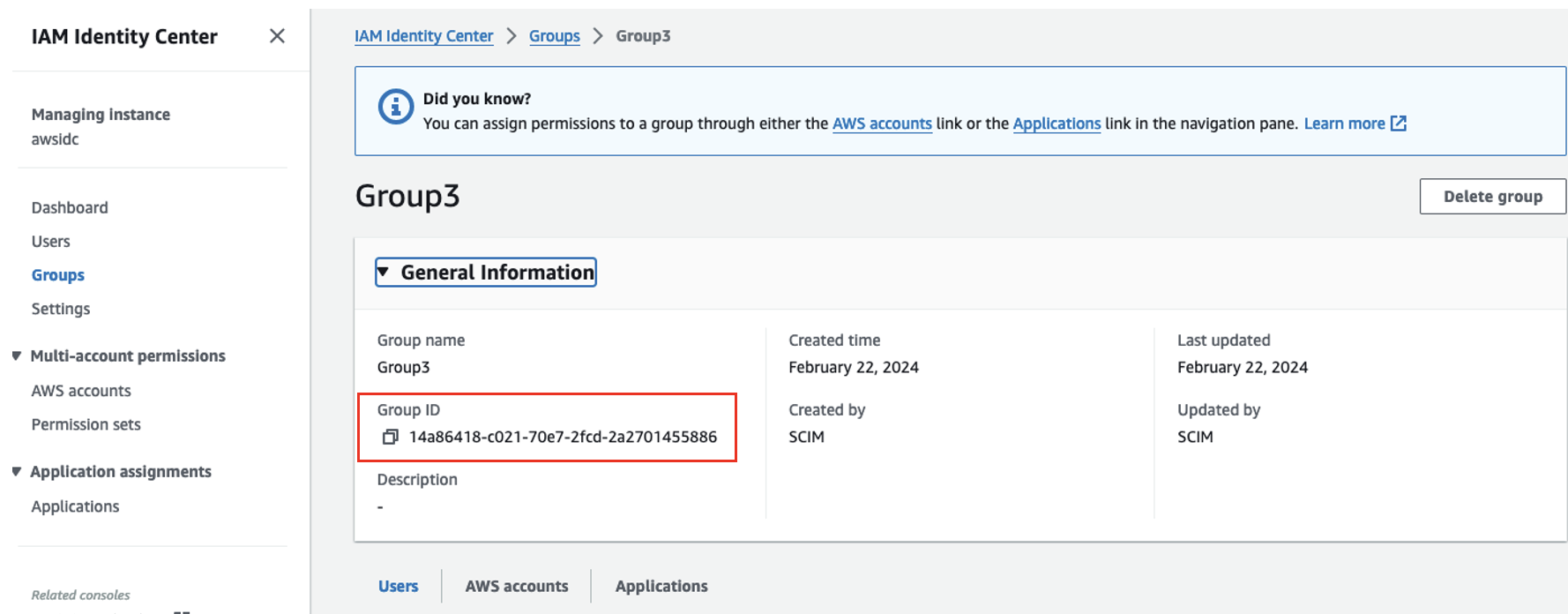The image size is (1568, 614).
Task: Open Settings in the sidebar
Action: pyautogui.click(x=61, y=309)
